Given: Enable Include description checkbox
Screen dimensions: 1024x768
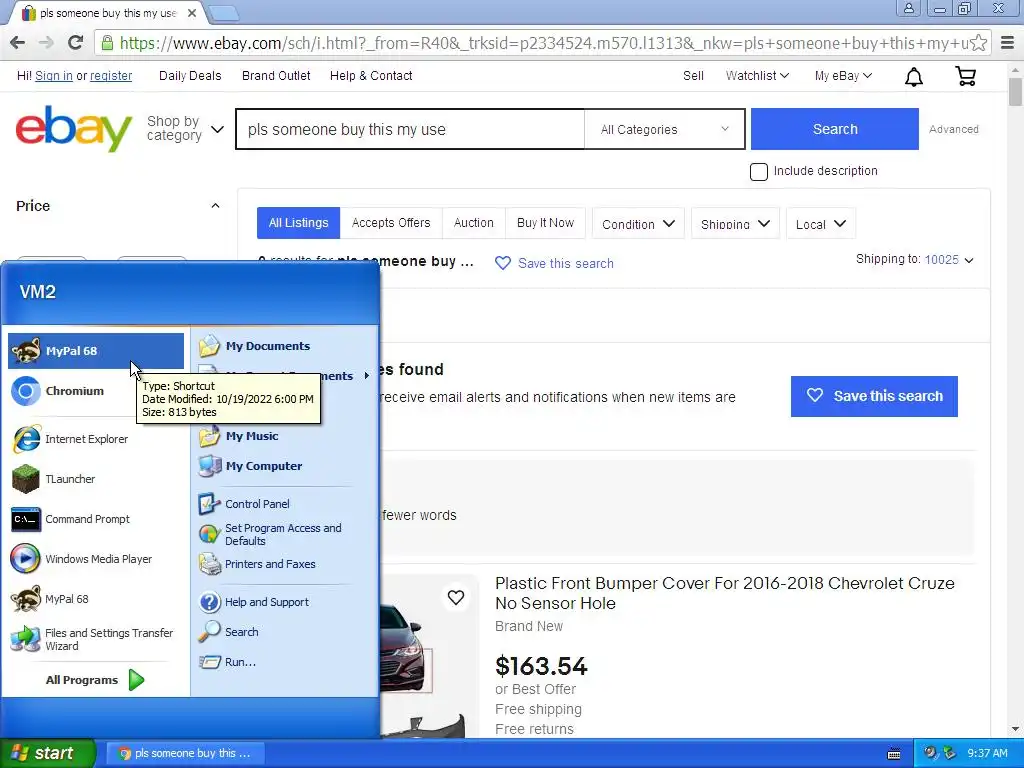Looking at the screenshot, I should tap(758, 172).
